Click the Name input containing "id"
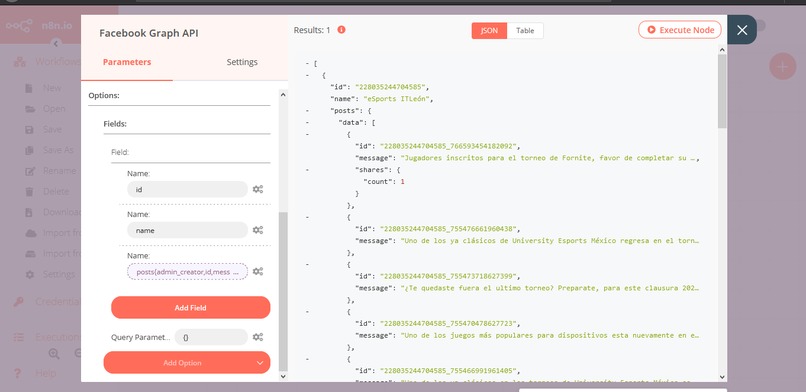The width and height of the screenshot is (806, 392). point(187,189)
